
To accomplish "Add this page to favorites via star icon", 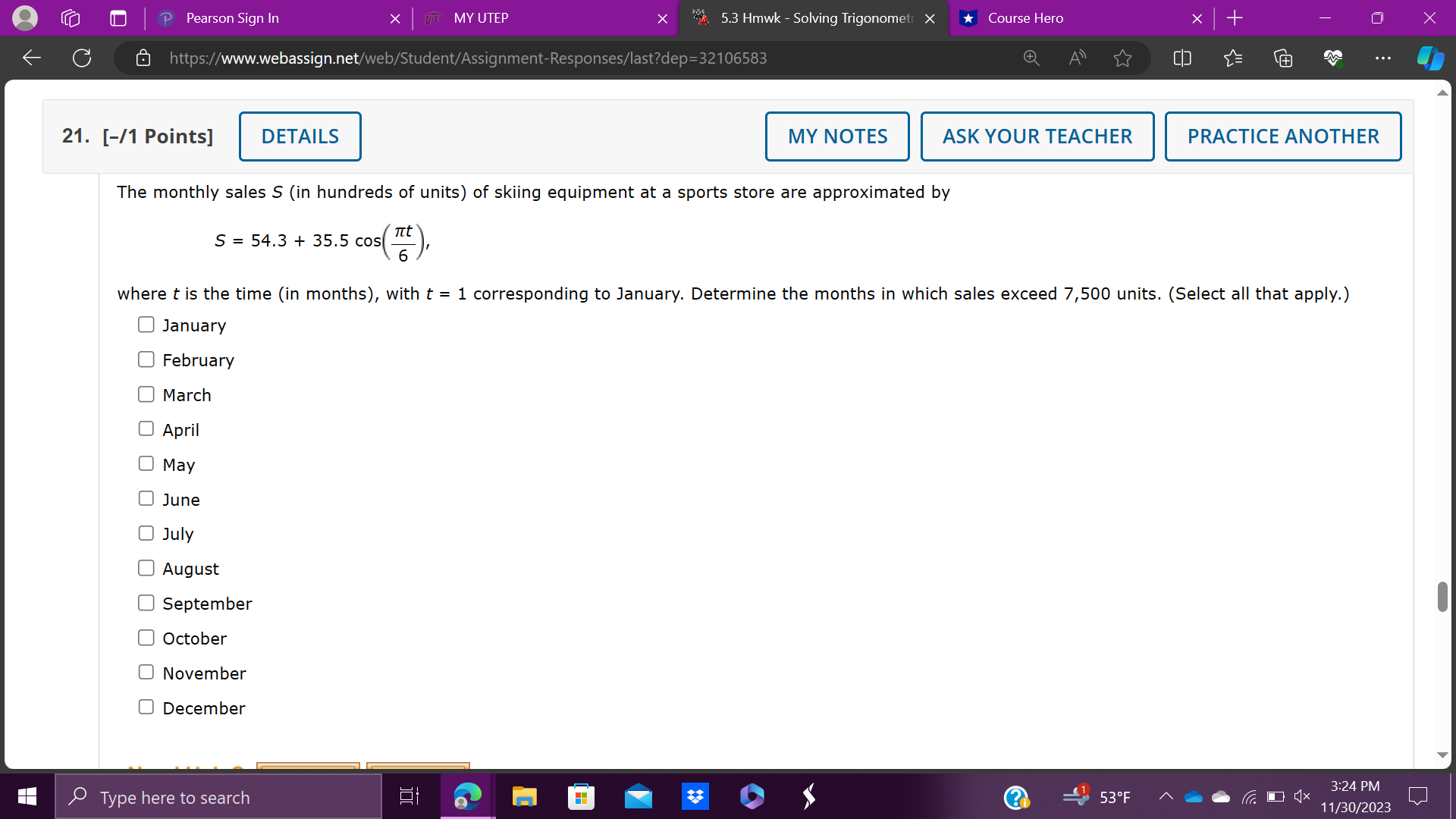I will [1122, 58].
